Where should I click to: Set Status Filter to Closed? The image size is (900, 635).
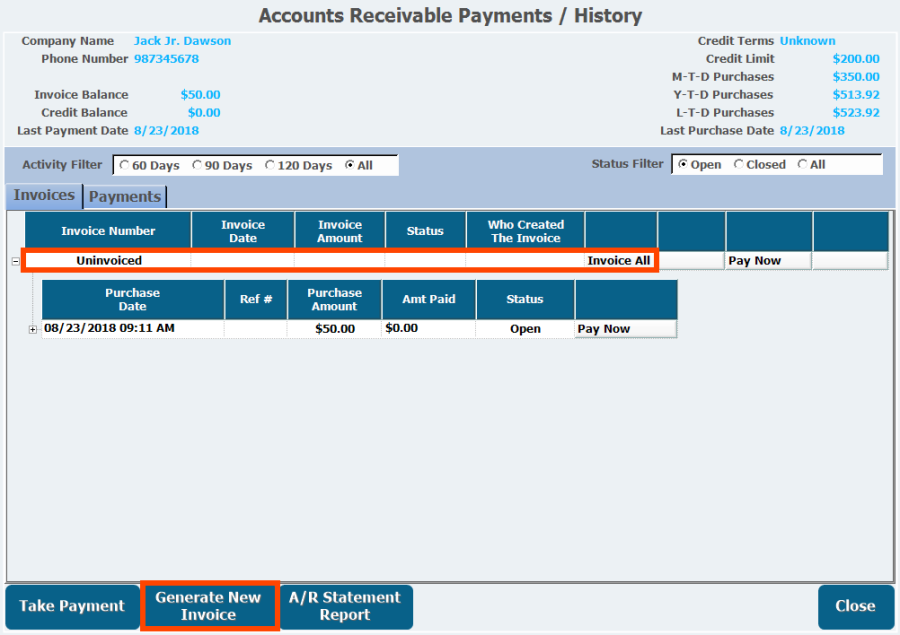tap(739, 164)
